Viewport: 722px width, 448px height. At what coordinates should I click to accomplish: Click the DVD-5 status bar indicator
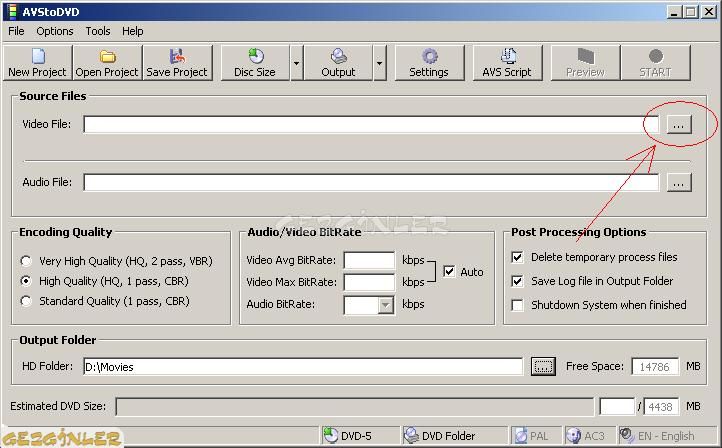click(x=360, y=436)
